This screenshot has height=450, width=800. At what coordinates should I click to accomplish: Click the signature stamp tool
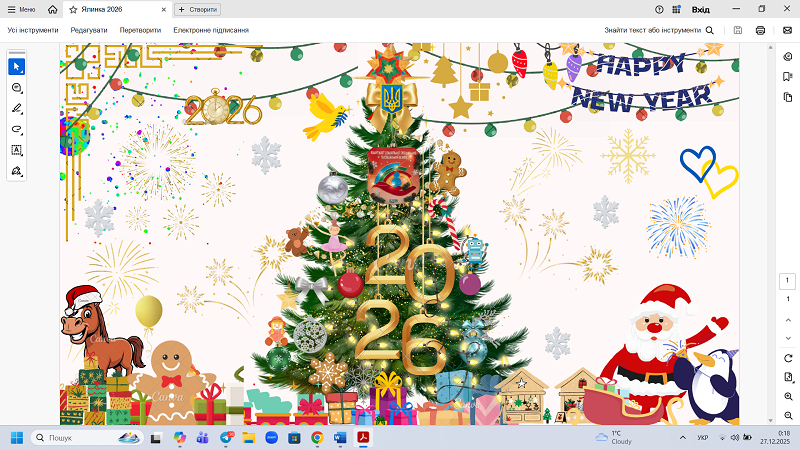[16, 171]
